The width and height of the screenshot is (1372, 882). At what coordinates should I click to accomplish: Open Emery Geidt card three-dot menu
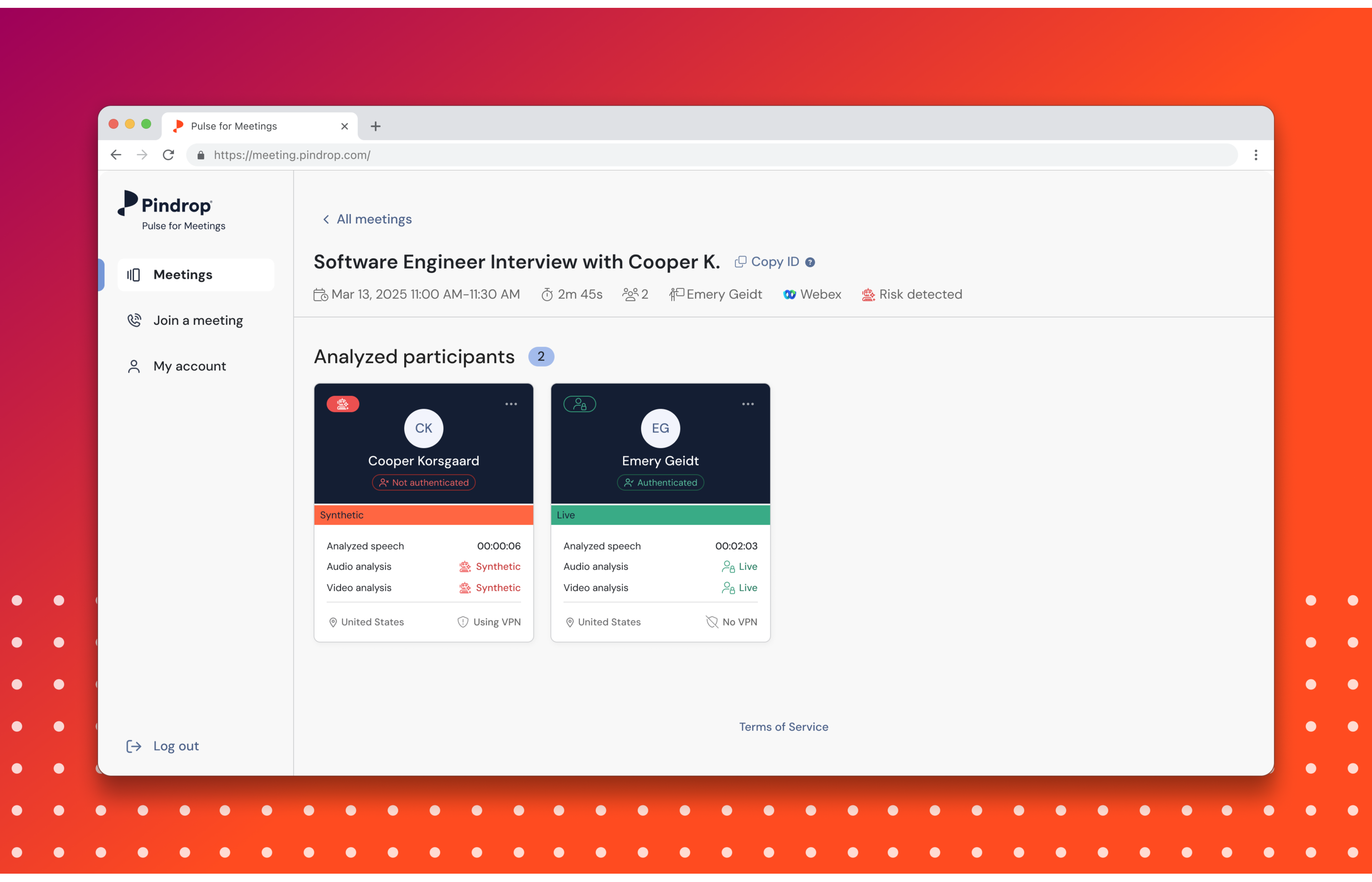pyautogui.click(x=747, y=404)
